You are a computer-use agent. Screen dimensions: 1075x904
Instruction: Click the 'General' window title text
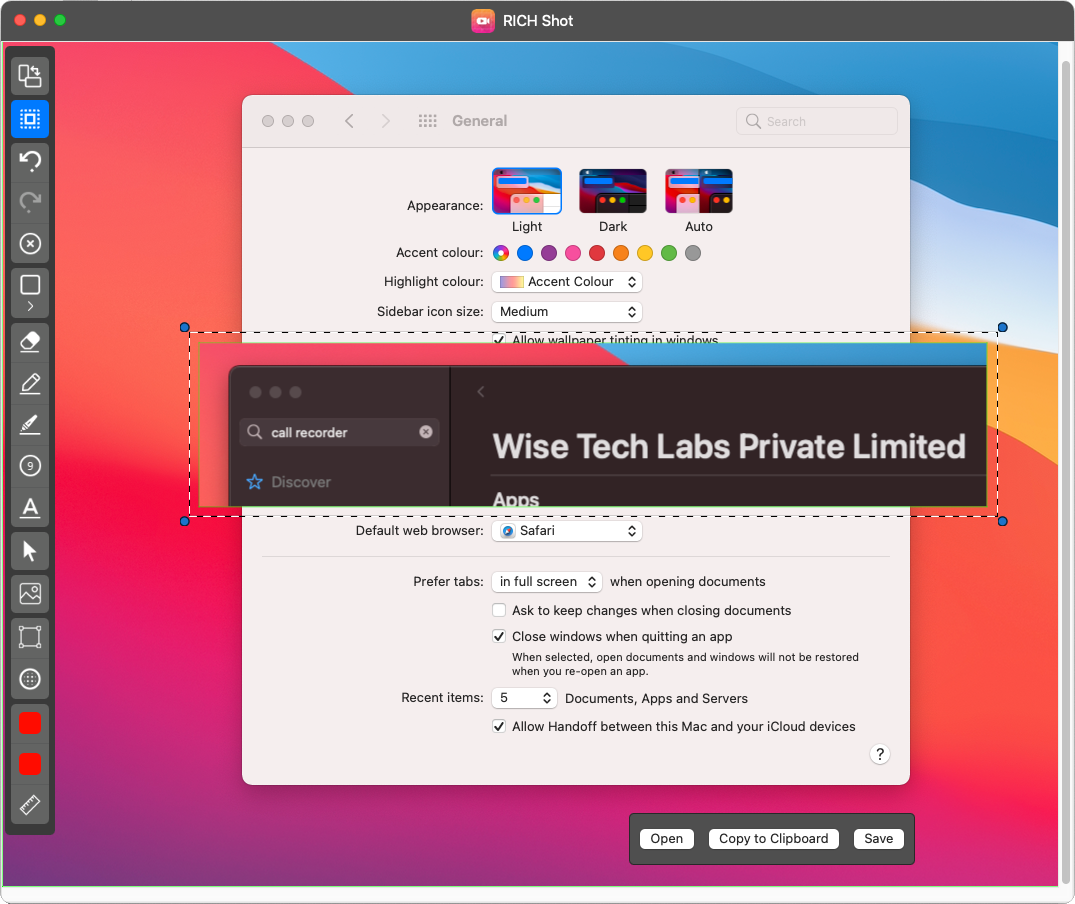(x=479, y=121)
